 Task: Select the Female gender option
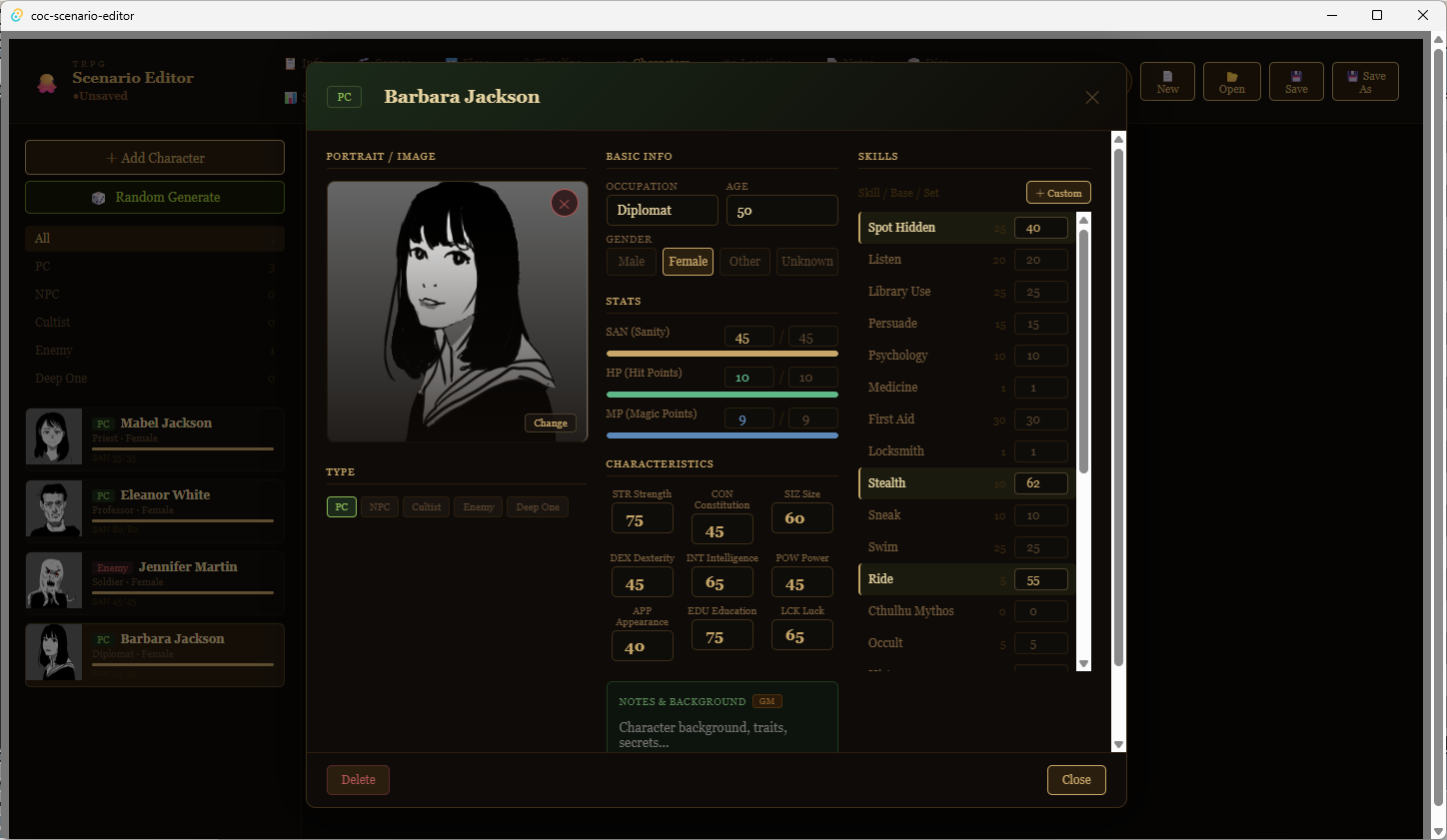(x=688, y=262)
